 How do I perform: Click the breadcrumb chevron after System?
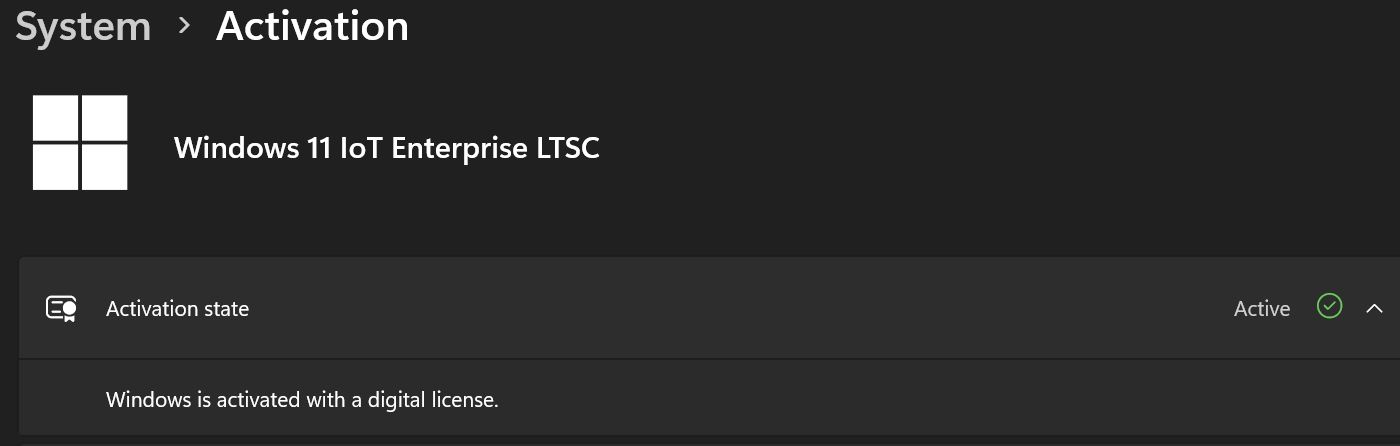[x=184, y=27]
